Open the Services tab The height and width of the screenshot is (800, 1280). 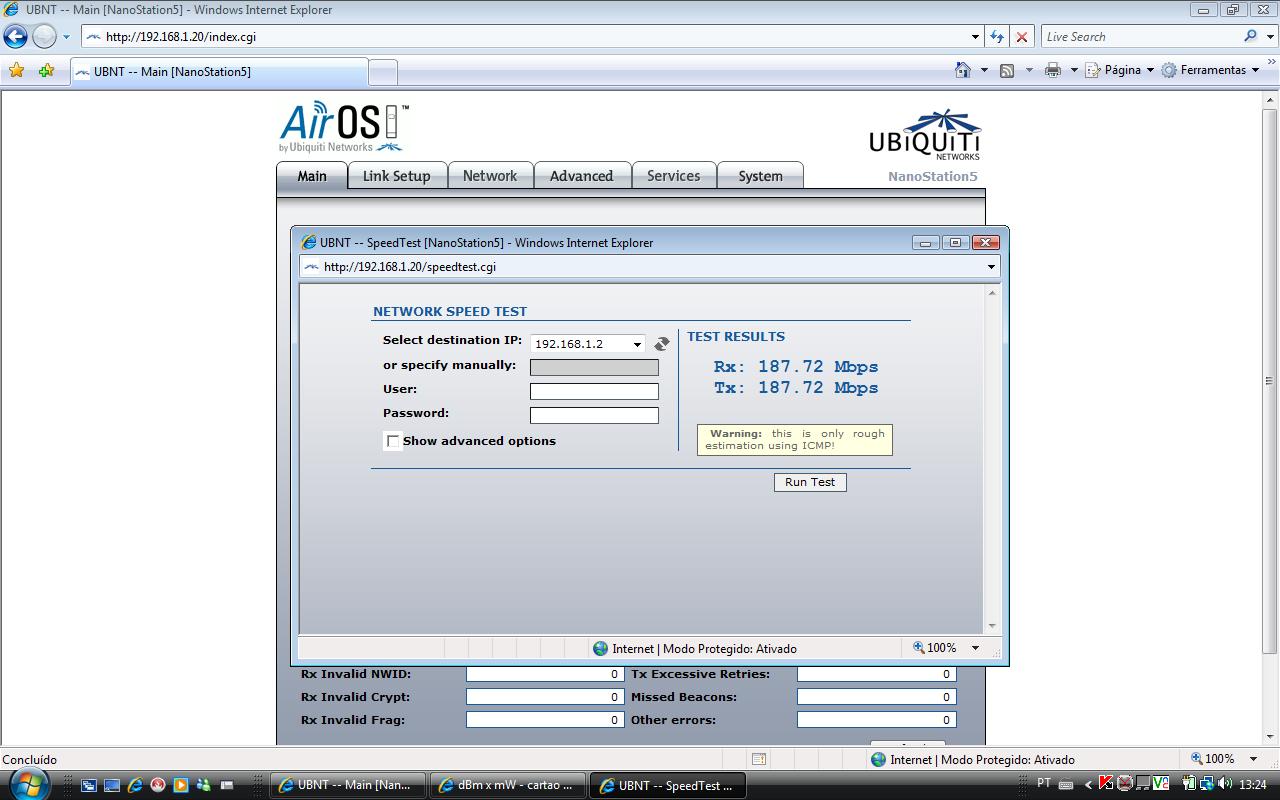(x=673, y=176)
